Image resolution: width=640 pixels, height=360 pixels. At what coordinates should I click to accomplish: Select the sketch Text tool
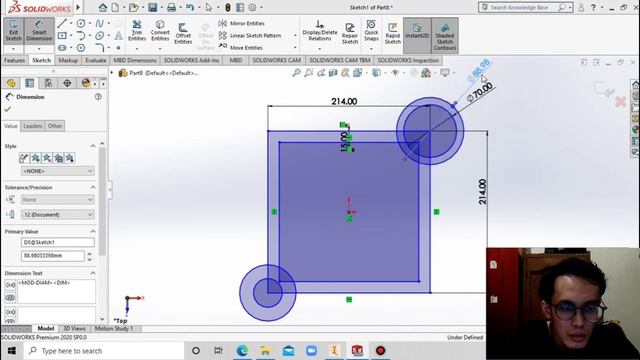[x=118, y=36]
